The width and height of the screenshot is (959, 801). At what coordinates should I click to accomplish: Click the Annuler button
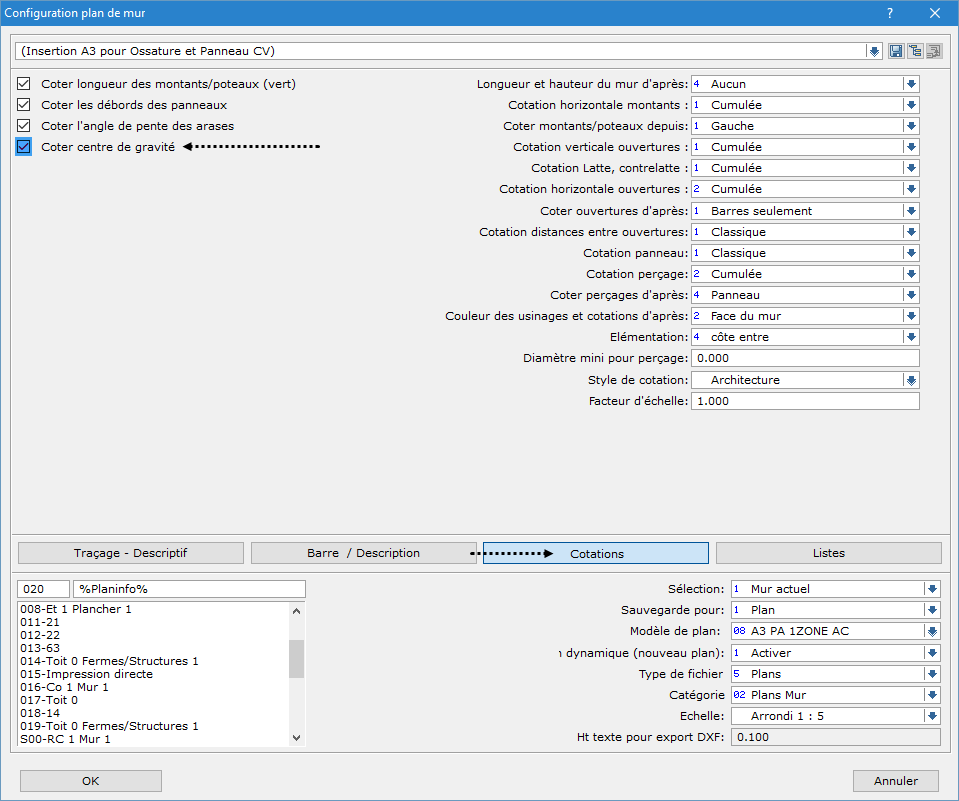896,781
